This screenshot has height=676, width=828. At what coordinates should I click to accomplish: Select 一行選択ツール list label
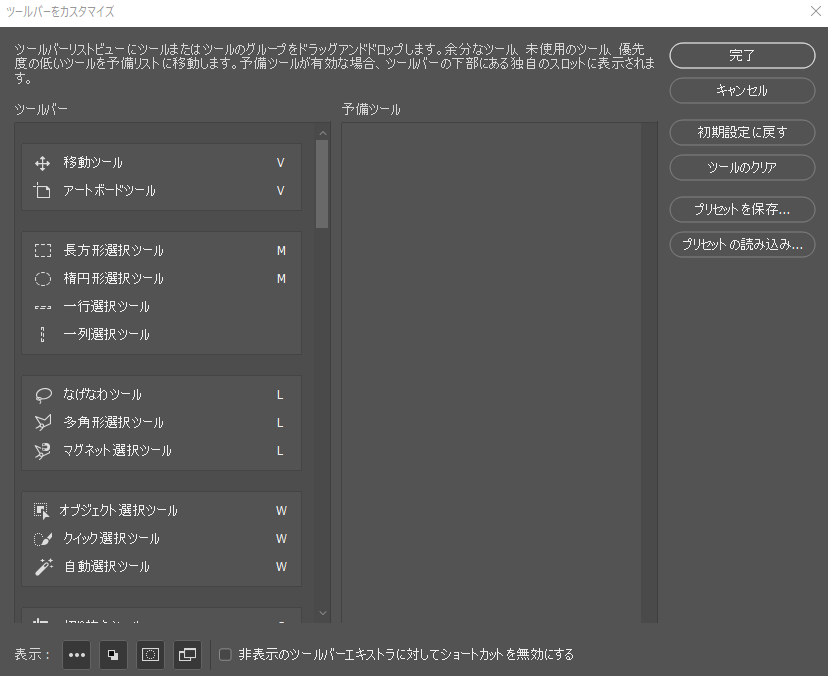point(106,306)
